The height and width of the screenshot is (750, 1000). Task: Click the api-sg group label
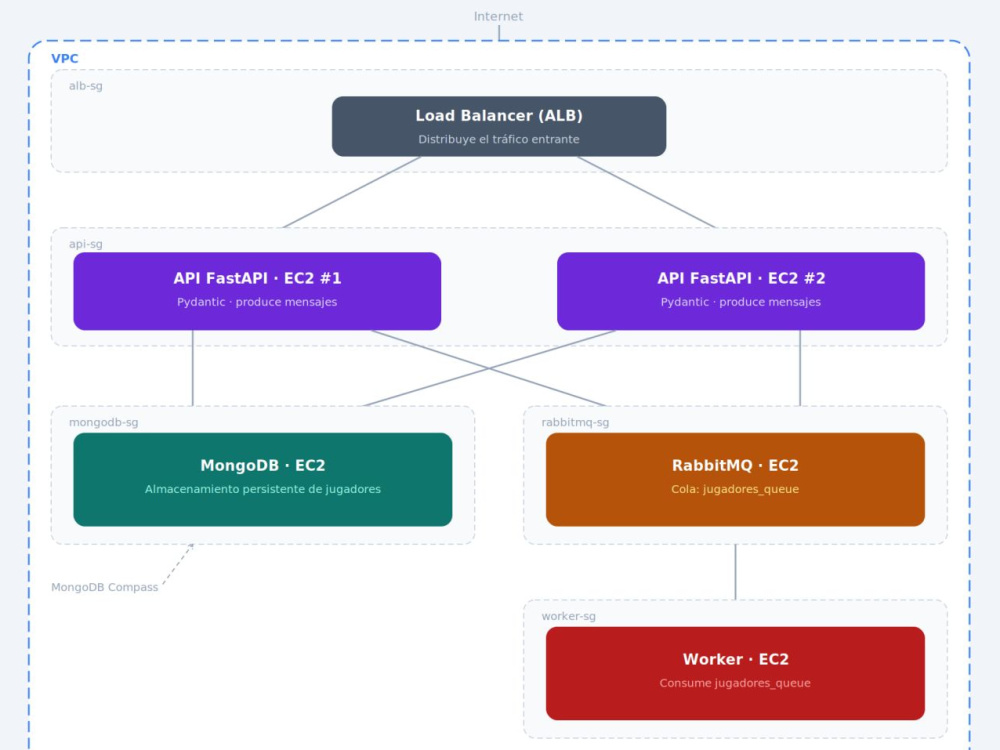(85, 244)
